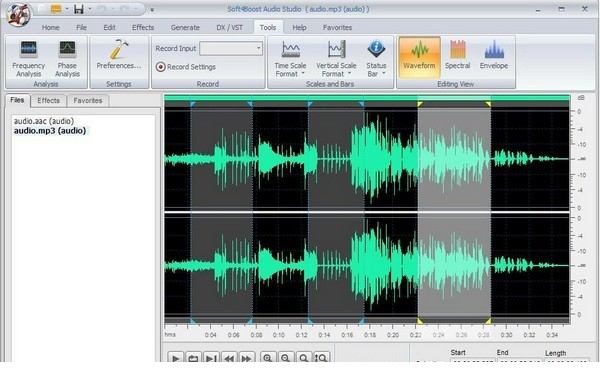Open the Phase Analysis tool

coord(67,59)
